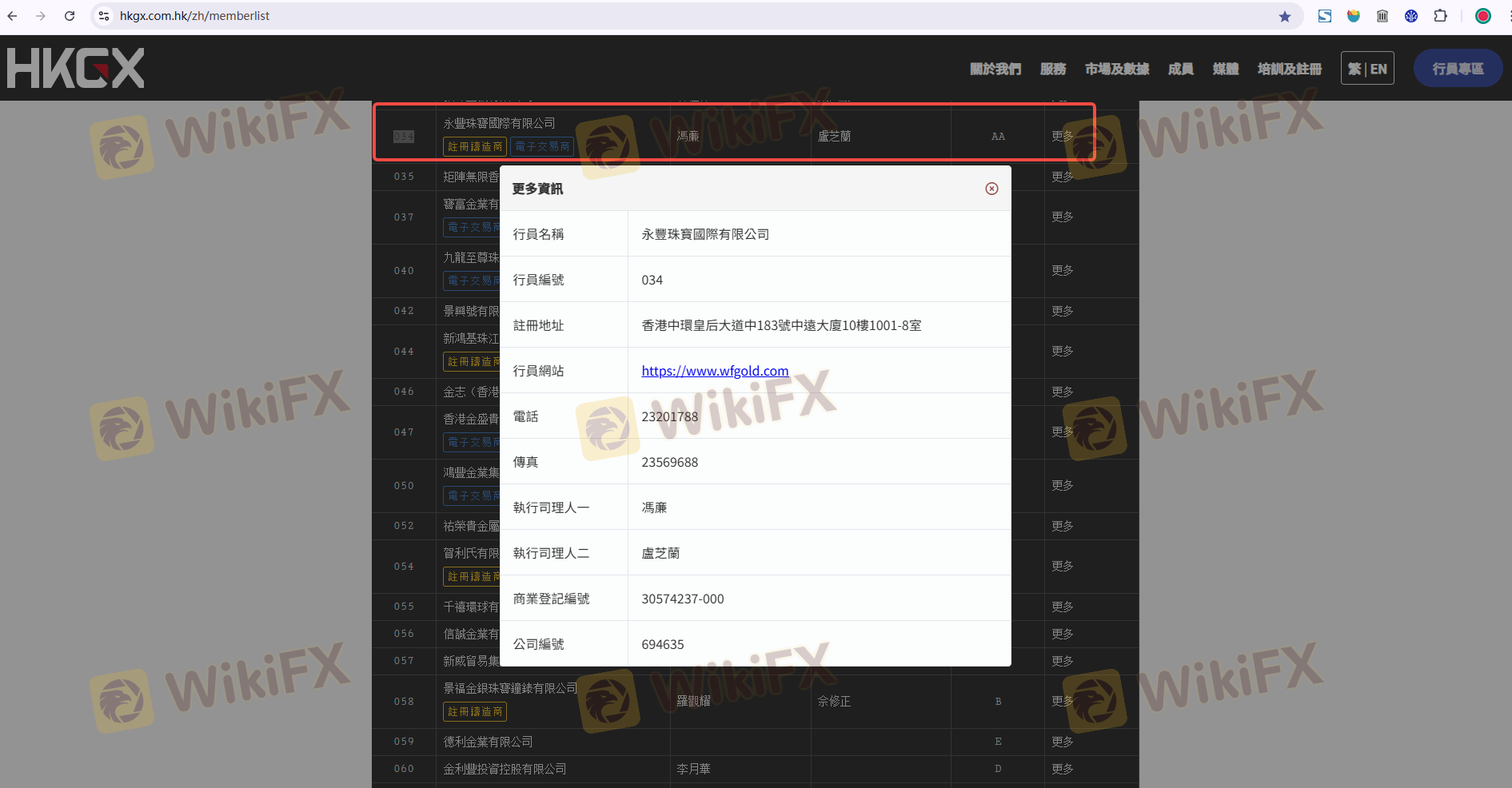Open the 關於我們 menu

995,69
